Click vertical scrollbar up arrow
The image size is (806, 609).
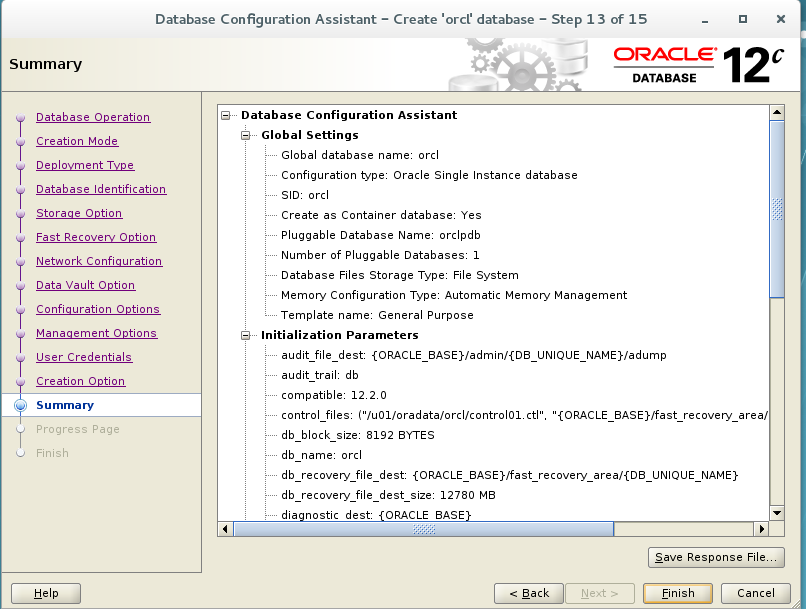[777, 112]
